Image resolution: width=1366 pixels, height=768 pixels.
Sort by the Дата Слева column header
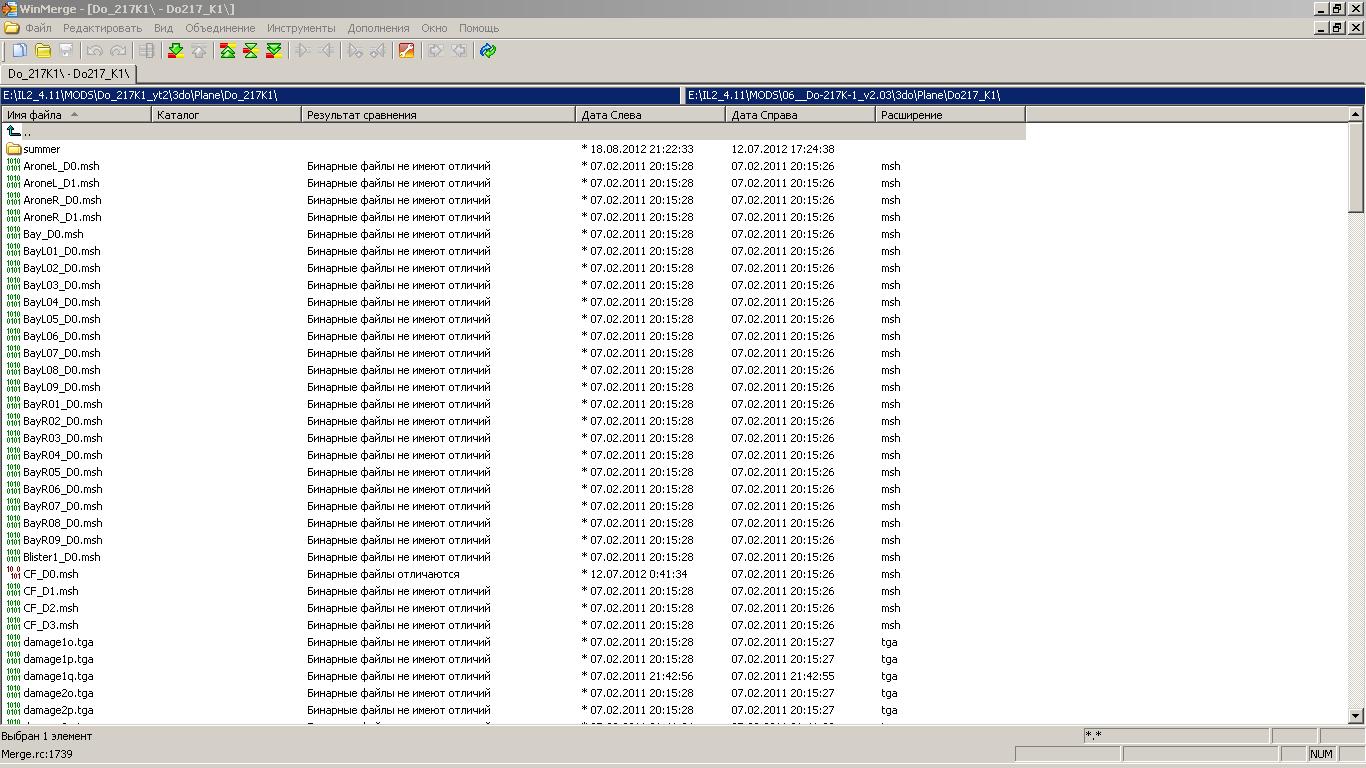click(650, 115)
